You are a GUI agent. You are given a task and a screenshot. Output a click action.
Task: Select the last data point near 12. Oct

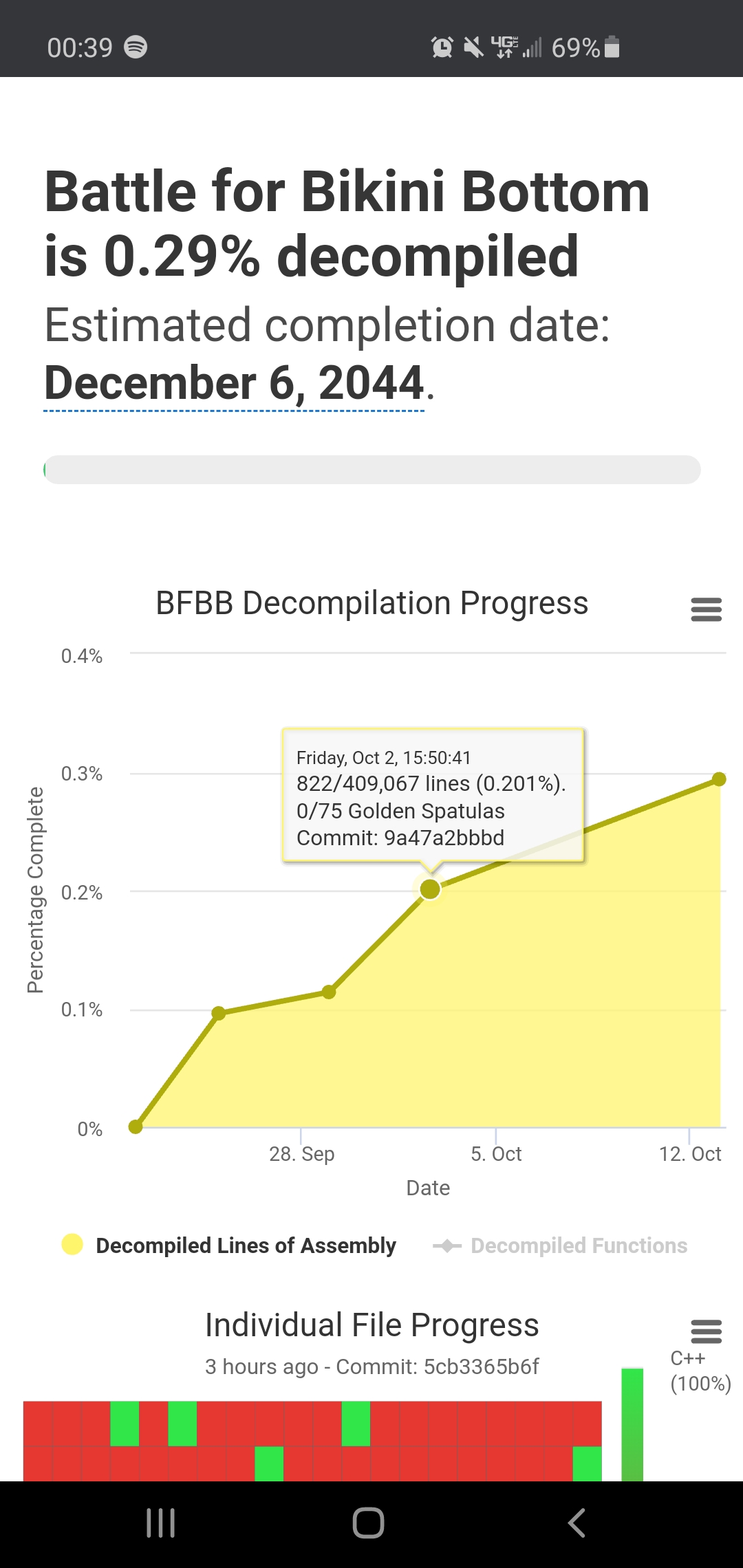coord(719,779)
